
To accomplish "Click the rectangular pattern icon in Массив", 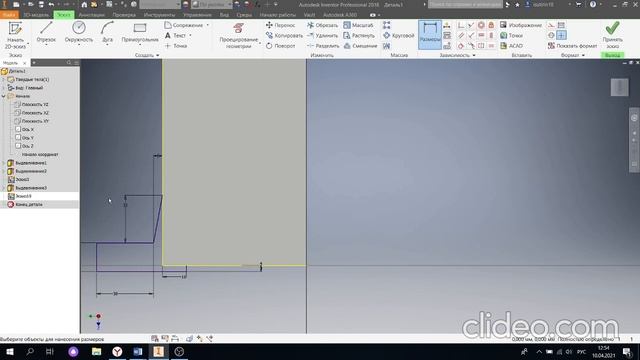I will [x=387, y=25].
